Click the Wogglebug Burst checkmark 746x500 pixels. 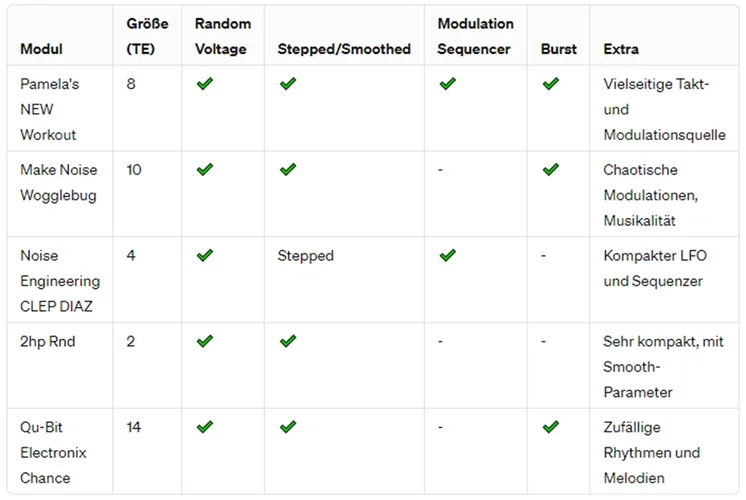click(550, 170)
